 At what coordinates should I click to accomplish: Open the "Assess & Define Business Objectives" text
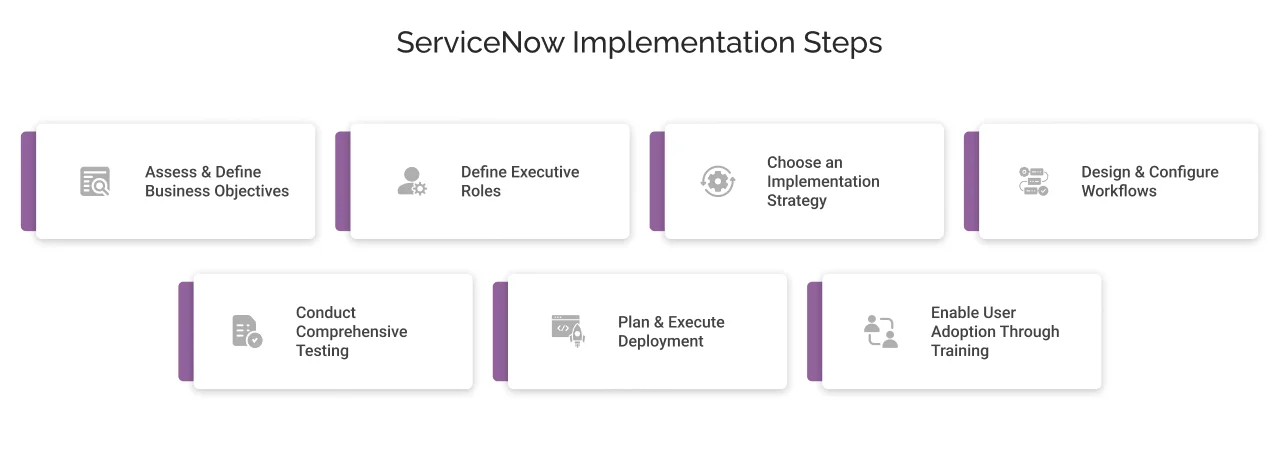217,181
